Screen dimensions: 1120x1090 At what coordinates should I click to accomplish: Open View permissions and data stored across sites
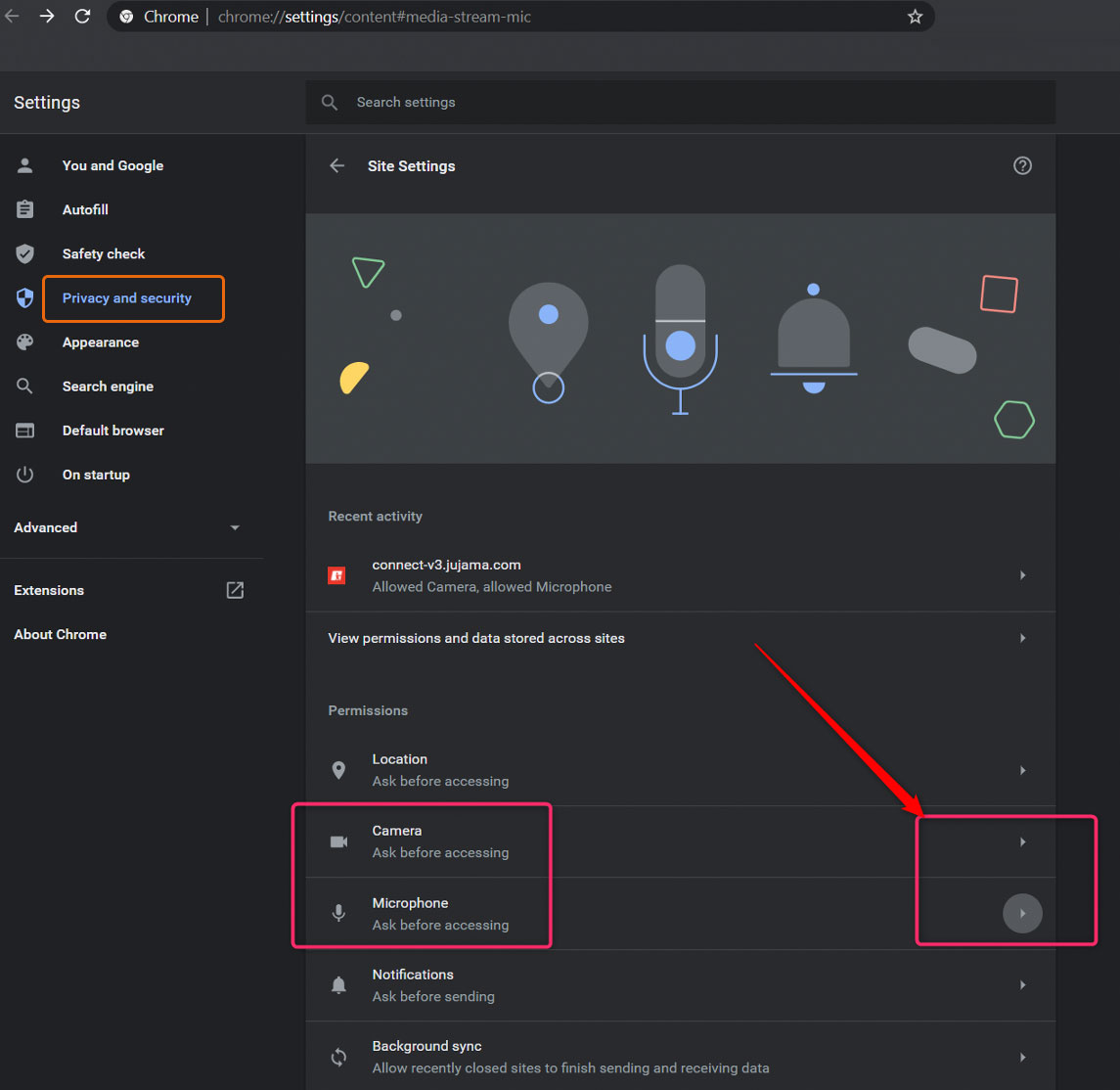click(x=681, y=639)
